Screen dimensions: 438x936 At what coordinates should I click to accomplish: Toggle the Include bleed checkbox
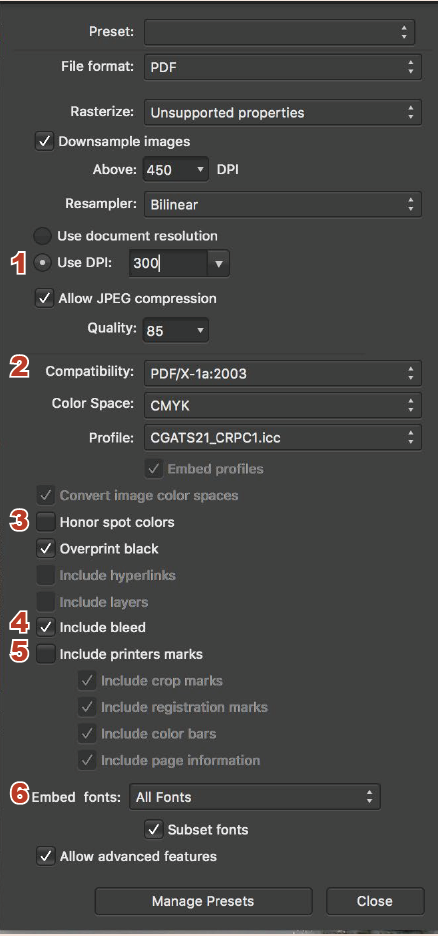pos(45,627)
